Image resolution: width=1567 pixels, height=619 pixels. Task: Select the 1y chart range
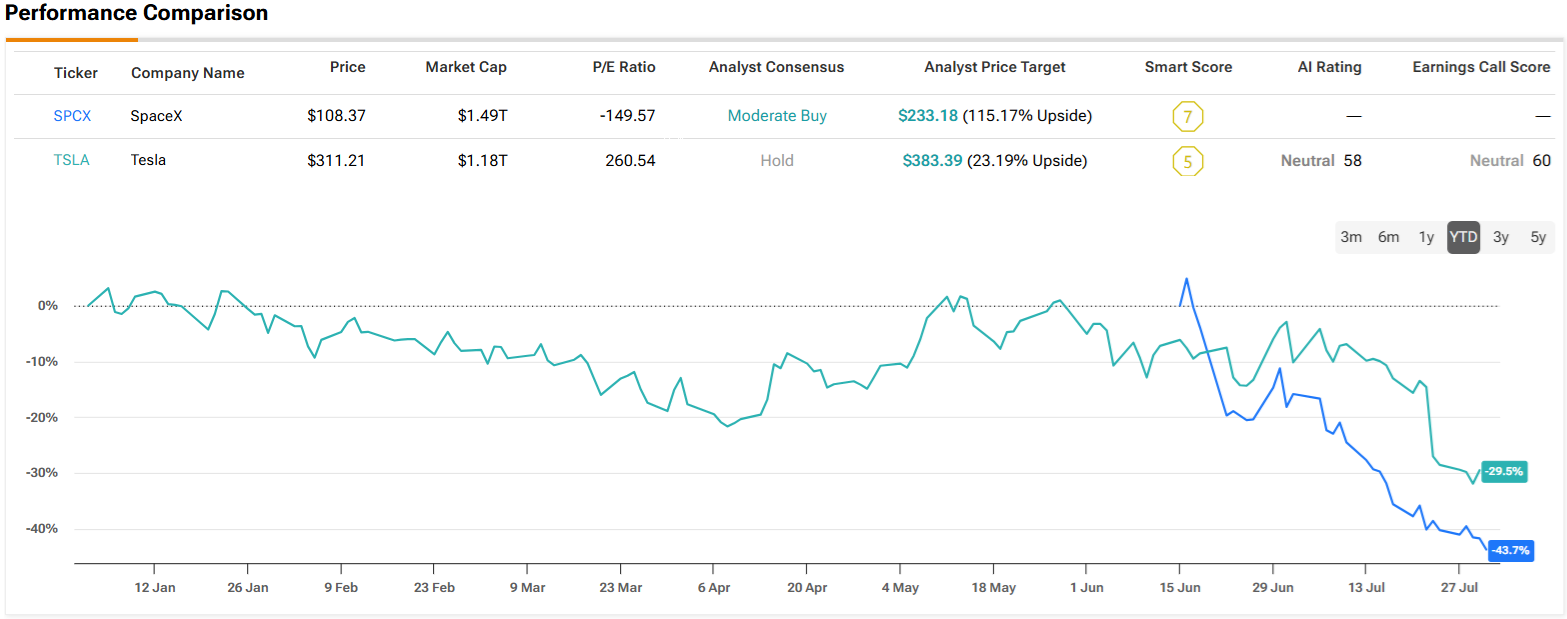(x=1426, y=237)
